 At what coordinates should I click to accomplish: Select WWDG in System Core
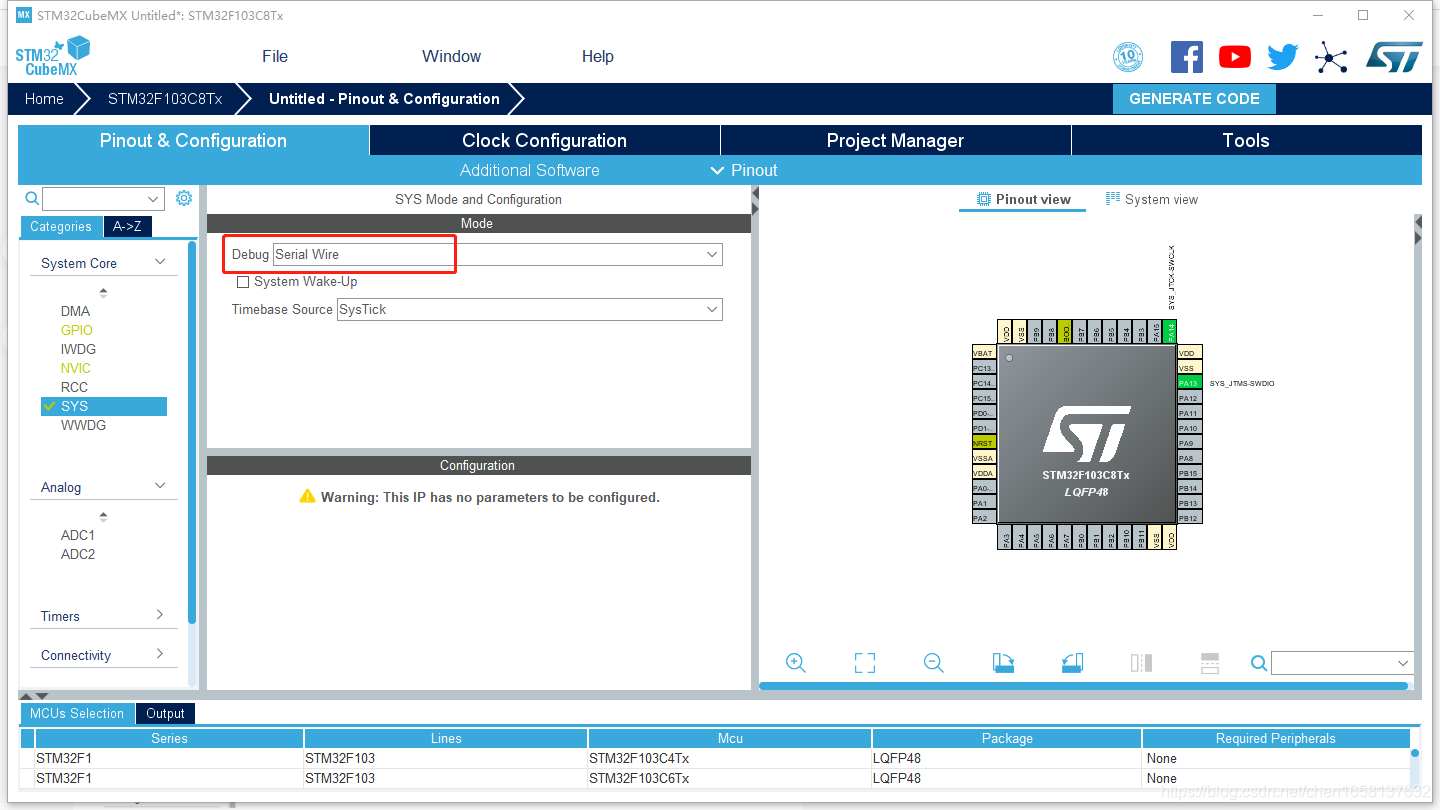coord(83,425)
